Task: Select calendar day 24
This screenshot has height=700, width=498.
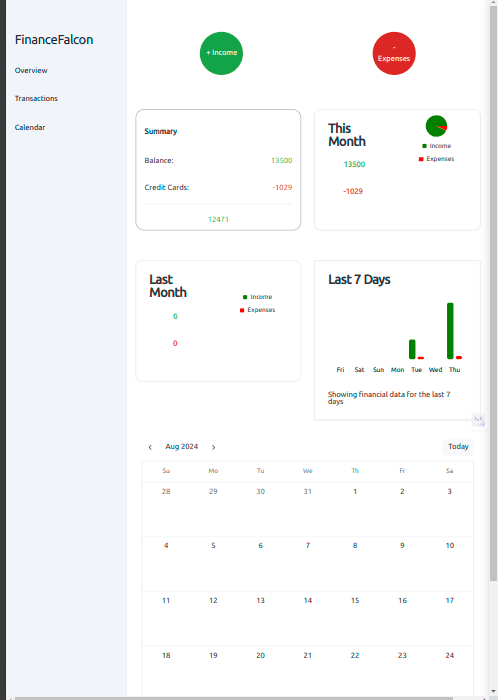Action: click(450, 655)
